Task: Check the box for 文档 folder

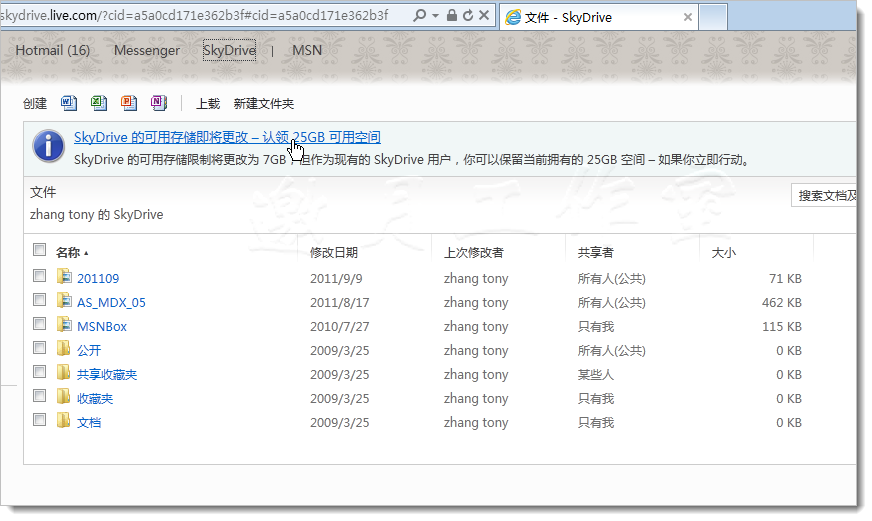Action: pos(39,419)
